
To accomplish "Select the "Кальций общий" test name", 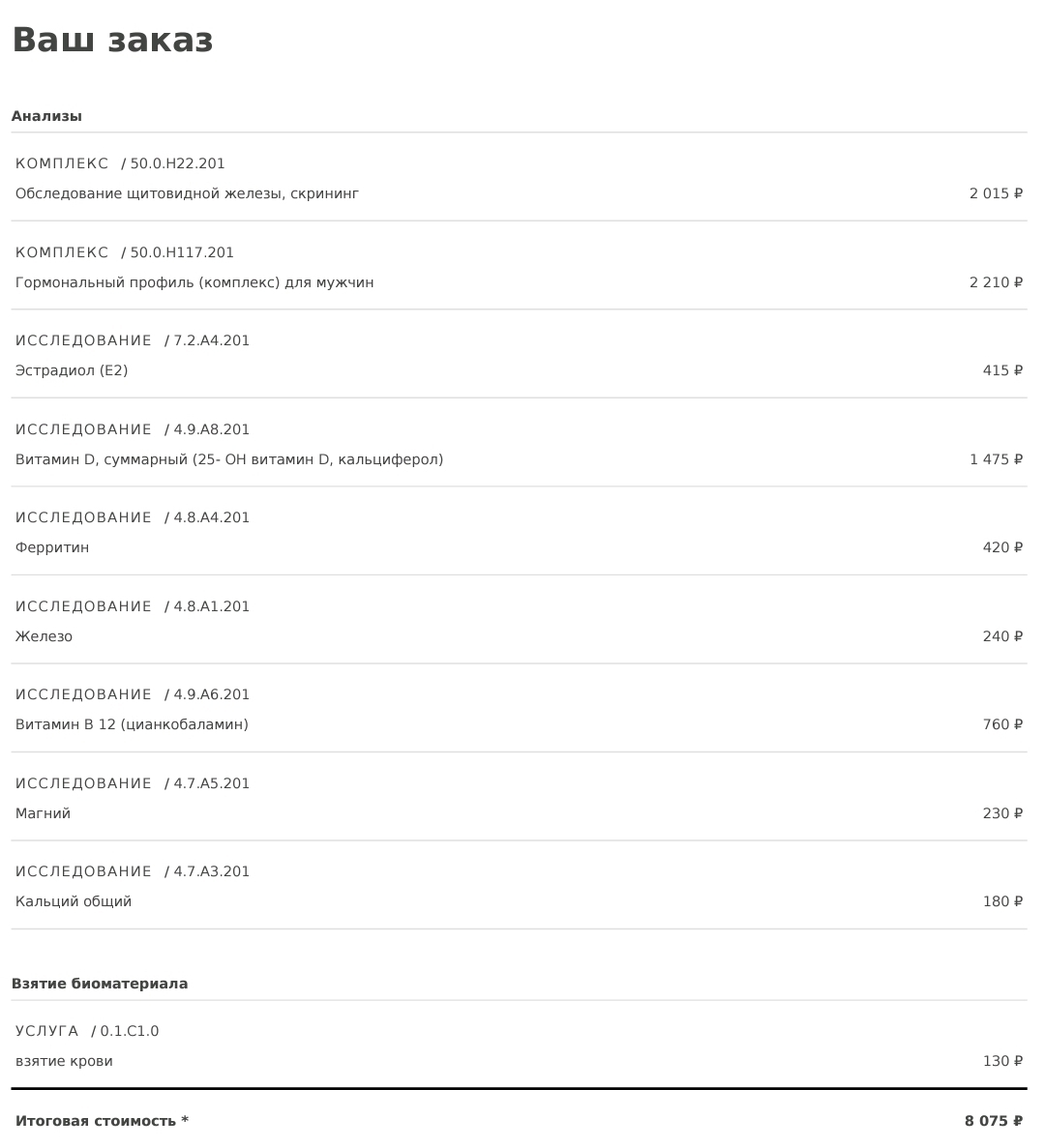I will 74,901.
